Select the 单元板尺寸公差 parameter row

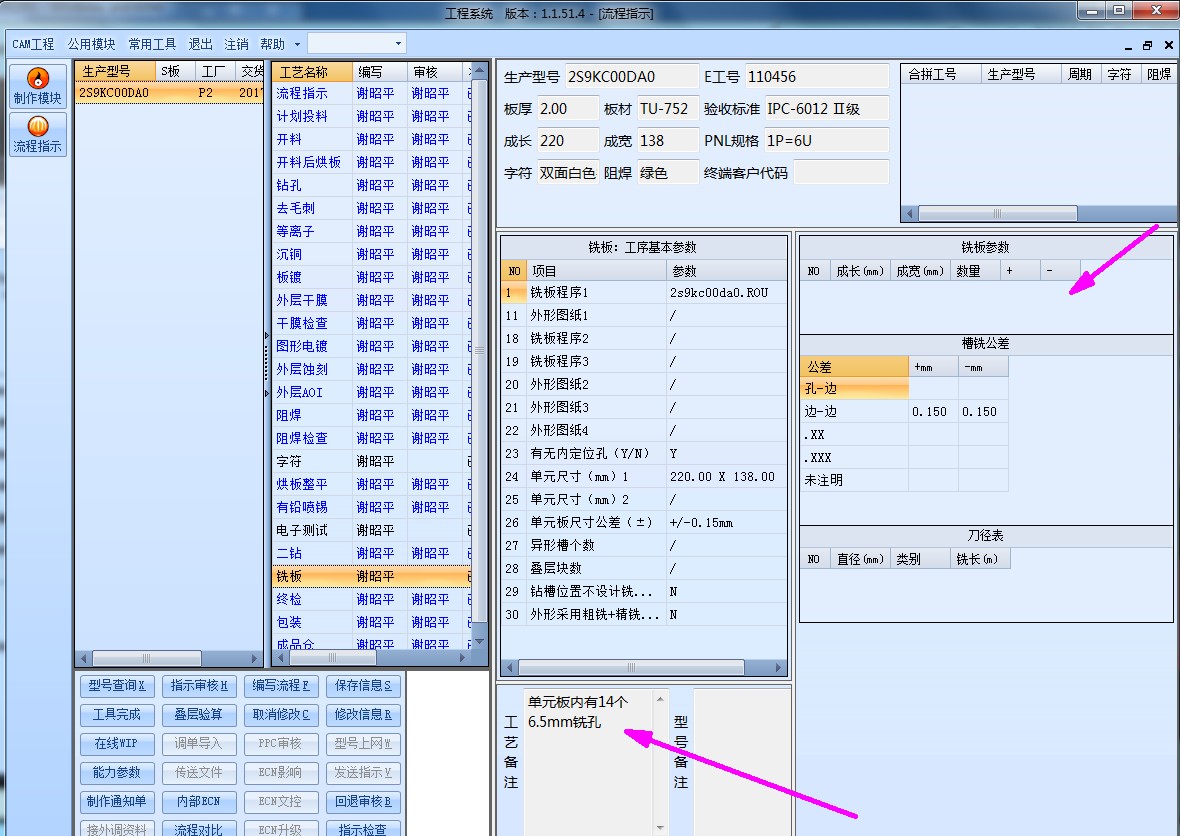tap(644, 522)
